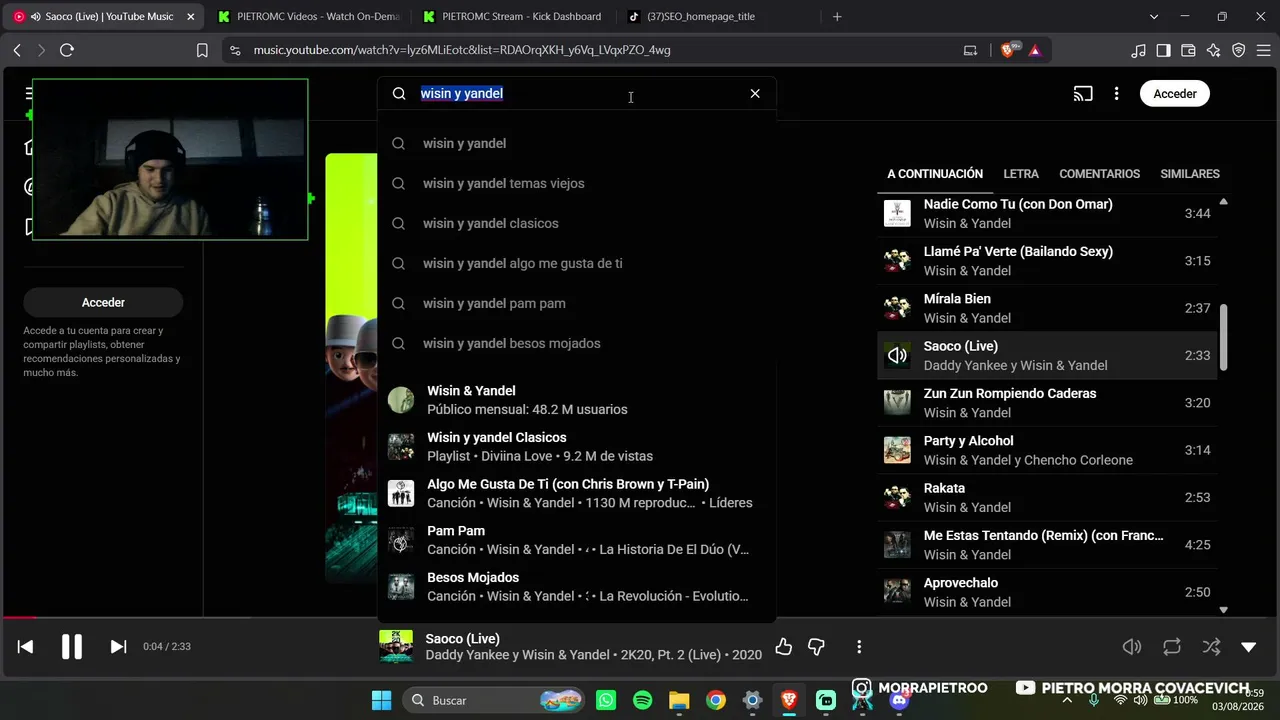Open the three-dot menu beside Acceder
This screenshot has height=720, width=1280.
1117,94
